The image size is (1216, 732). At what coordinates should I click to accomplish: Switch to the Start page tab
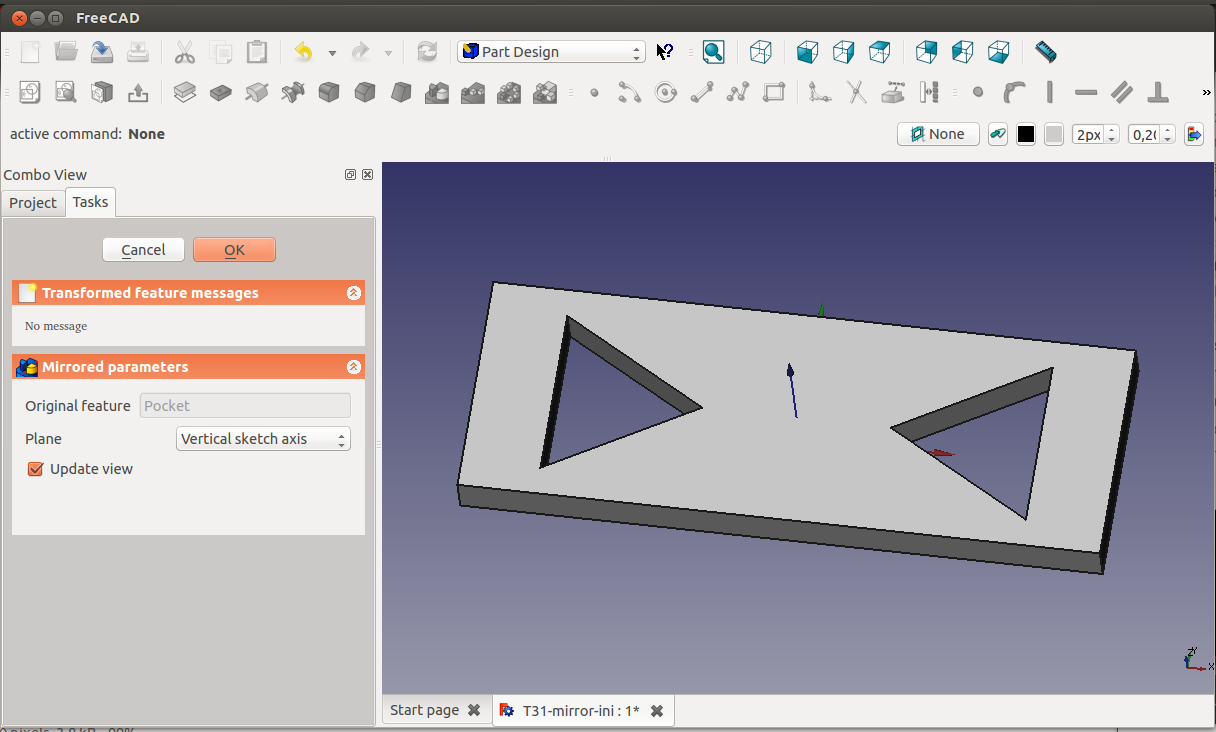pyautogui.click(x=425, y=710)
